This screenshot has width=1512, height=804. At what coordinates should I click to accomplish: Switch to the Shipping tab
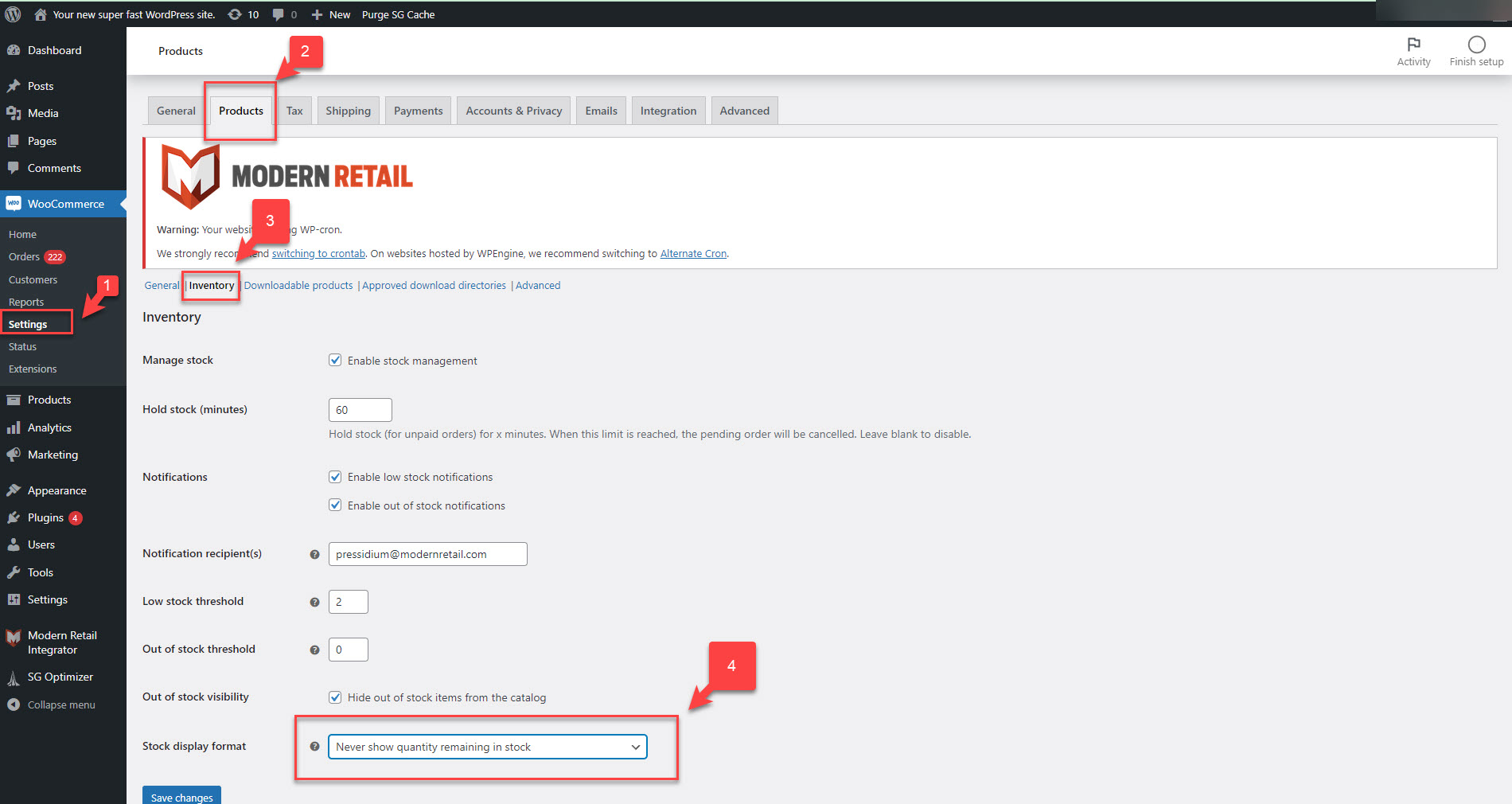(348, 111)
